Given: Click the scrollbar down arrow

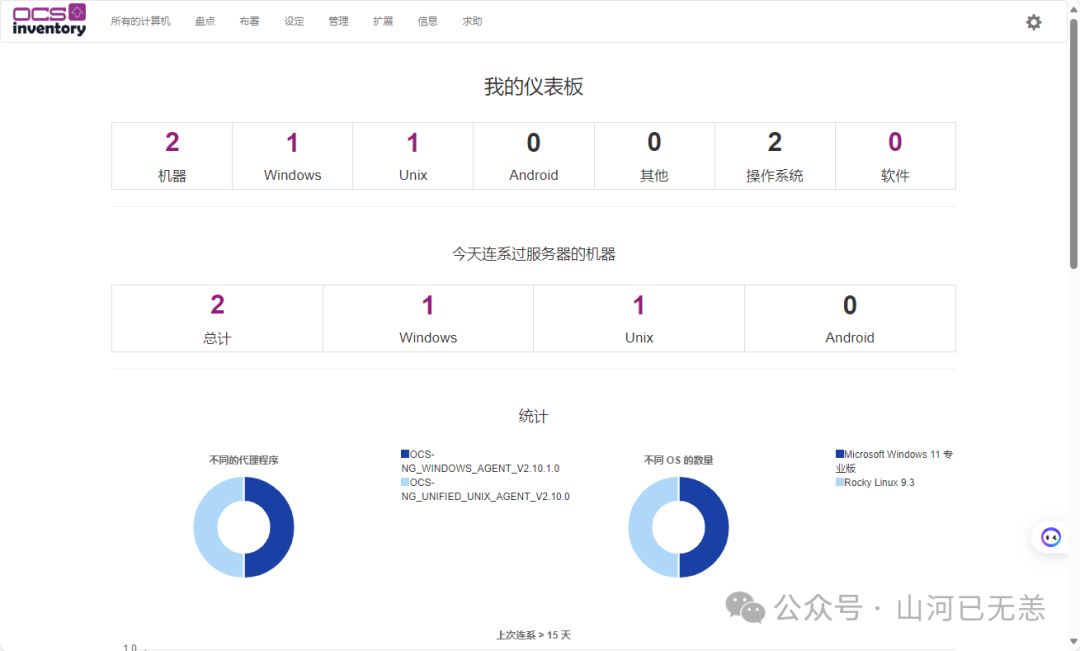Looking at the screenshot, I should (x=1073, y=643).
